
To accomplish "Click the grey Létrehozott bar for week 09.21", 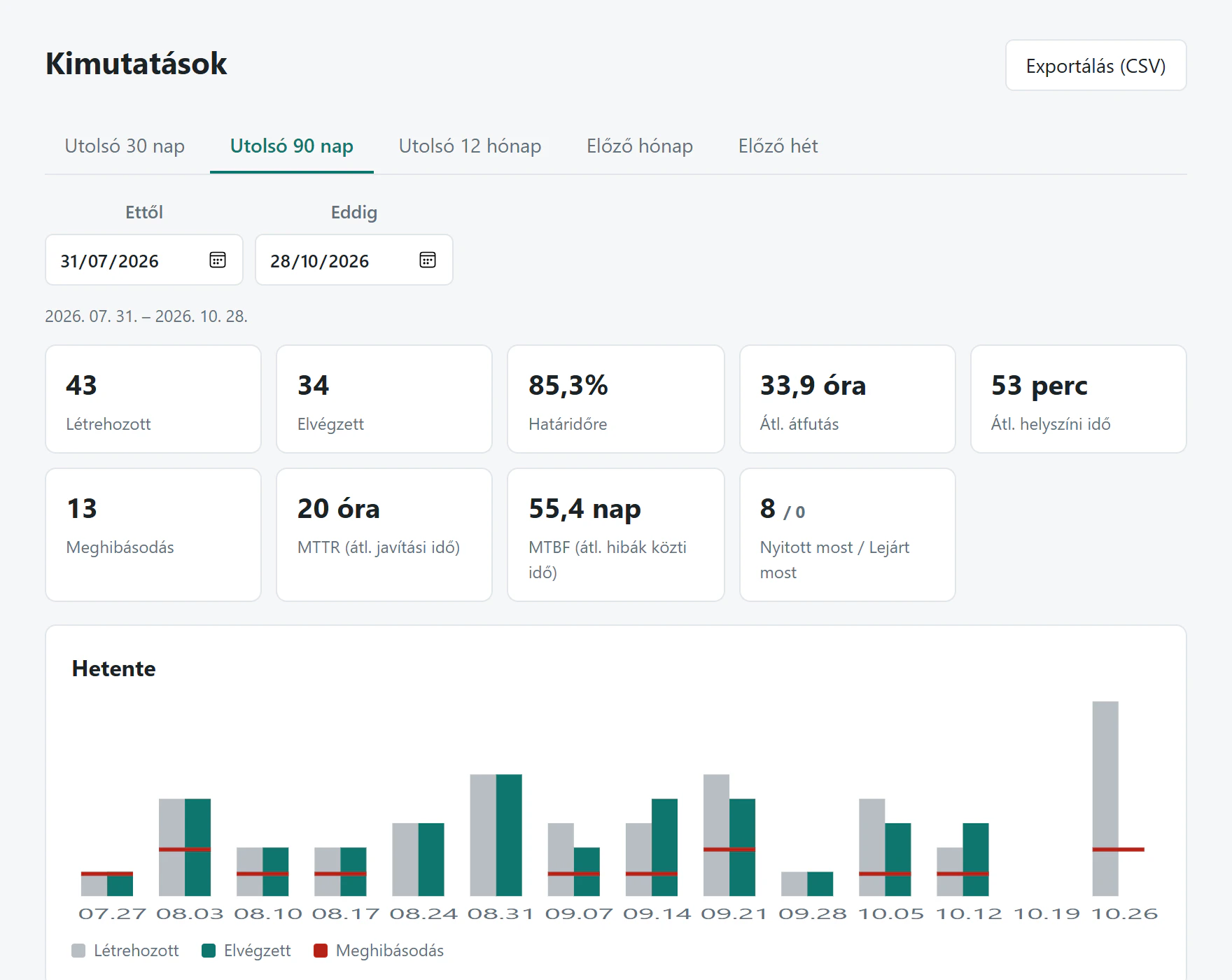I will click(x=716, y=835).
